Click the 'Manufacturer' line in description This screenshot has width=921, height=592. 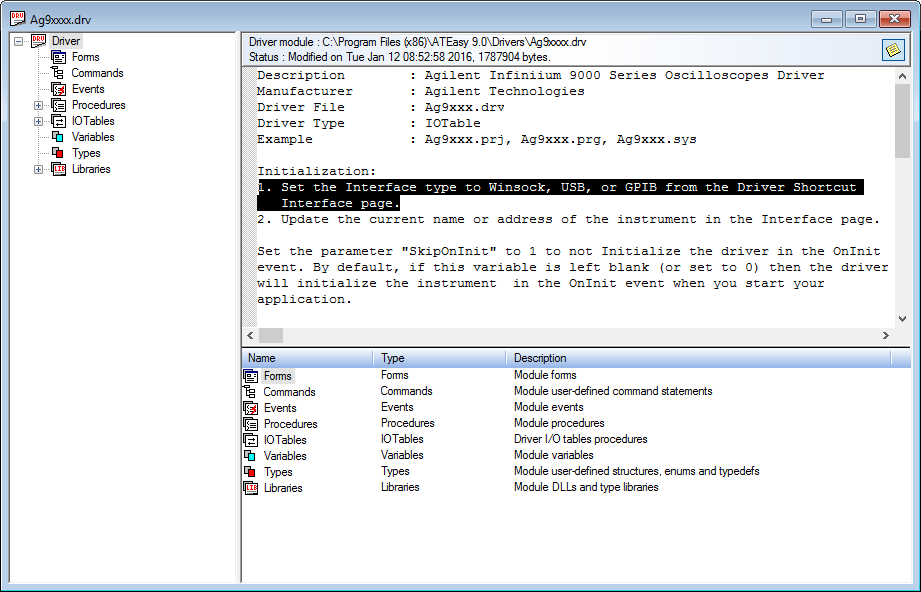pos(421,92)
